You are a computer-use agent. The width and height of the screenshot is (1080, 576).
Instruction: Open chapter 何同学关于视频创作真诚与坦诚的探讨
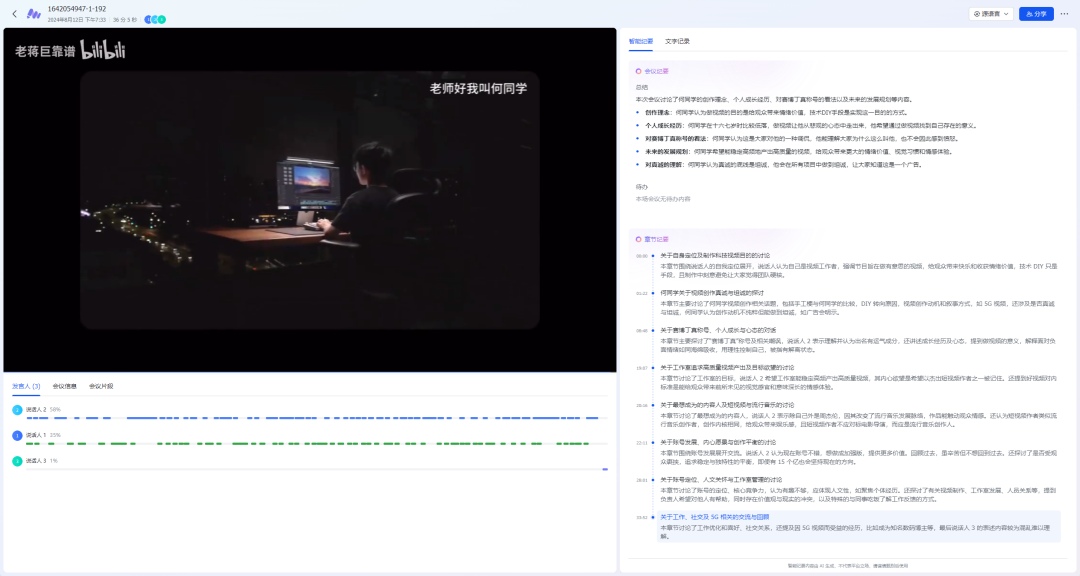(x=712, y=293)
